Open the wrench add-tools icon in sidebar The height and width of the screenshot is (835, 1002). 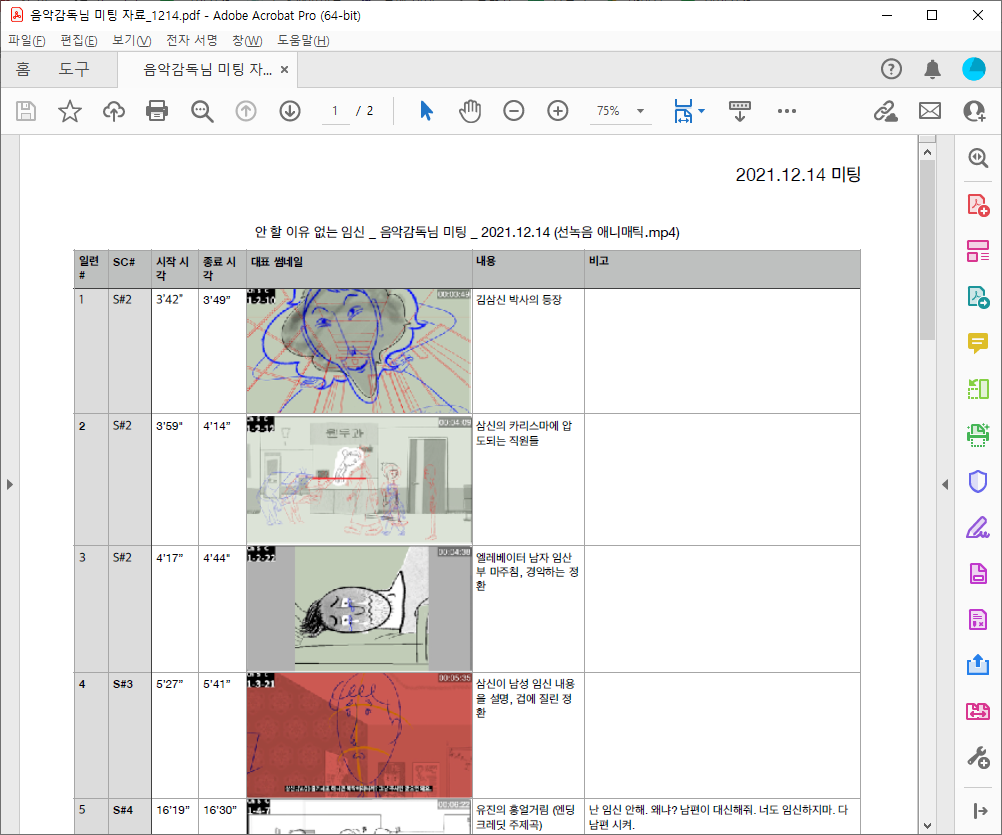978,758
